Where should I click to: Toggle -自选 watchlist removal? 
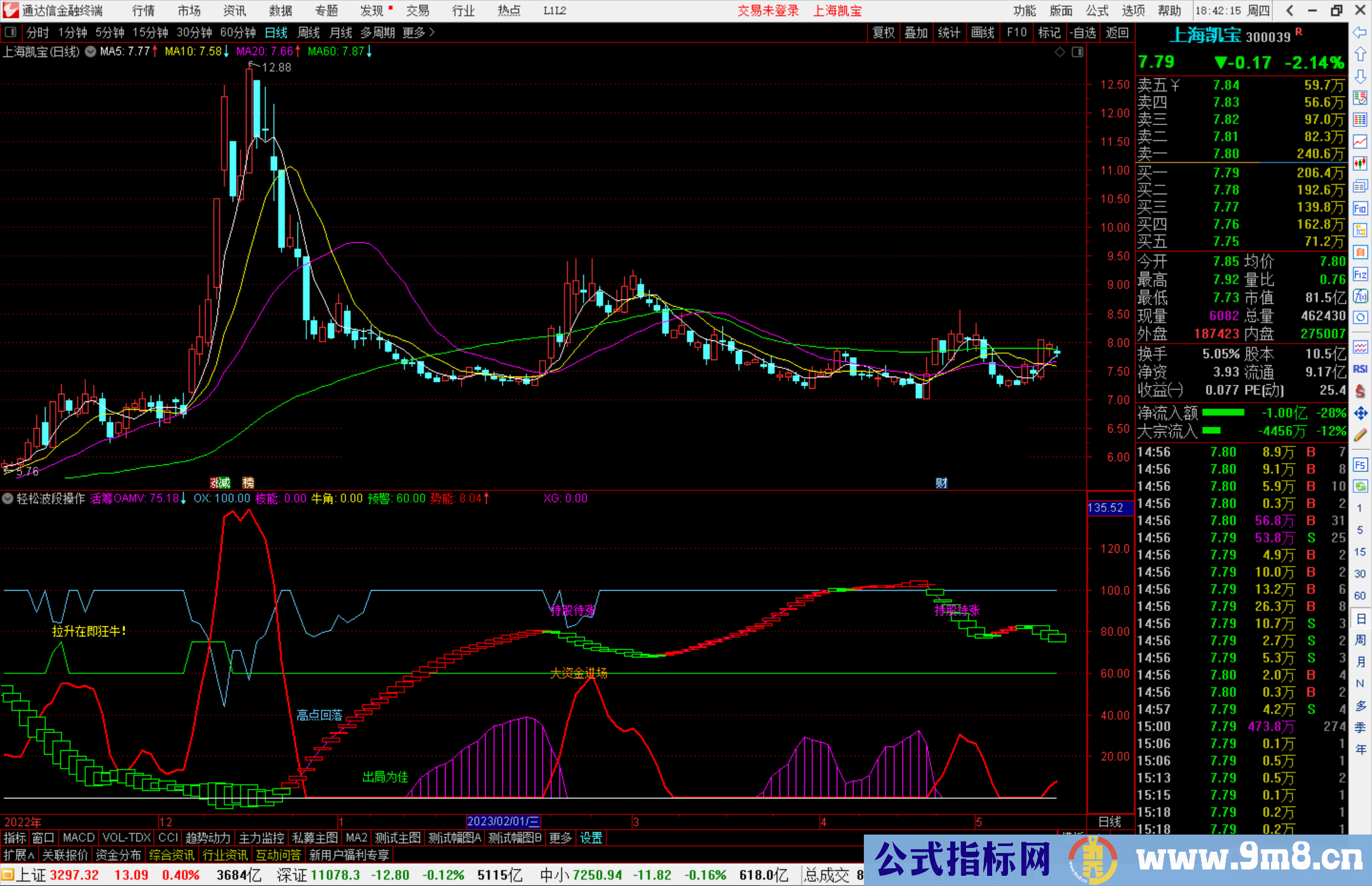(x=1083, y=32)
